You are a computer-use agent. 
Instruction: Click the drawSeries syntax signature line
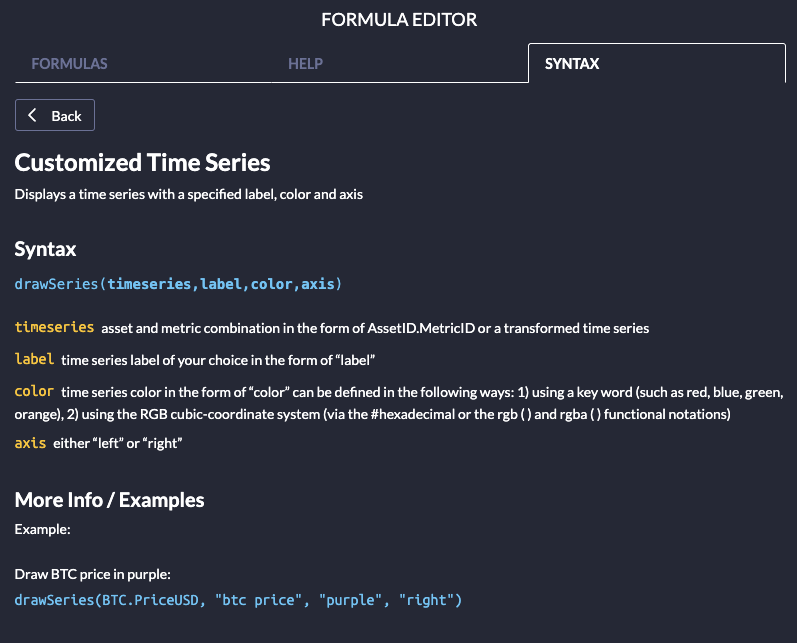point(178,285)
